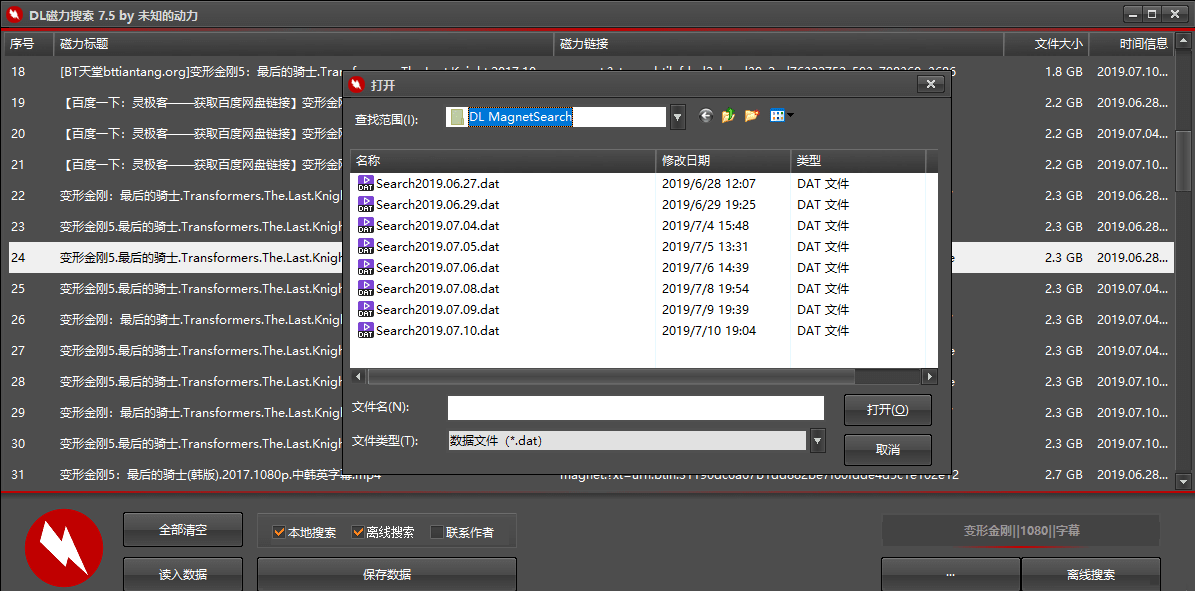The width and height of the screenshot is (1195, 591).
Task: Select file Search2019.07.09.dat
Action: [x=437, y=309]
